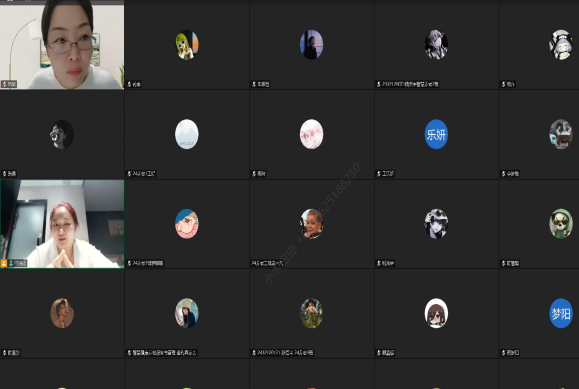579x389 pixels.
Task: Click the yellow-haired cartoon character avatar
Action: [186, 45]
